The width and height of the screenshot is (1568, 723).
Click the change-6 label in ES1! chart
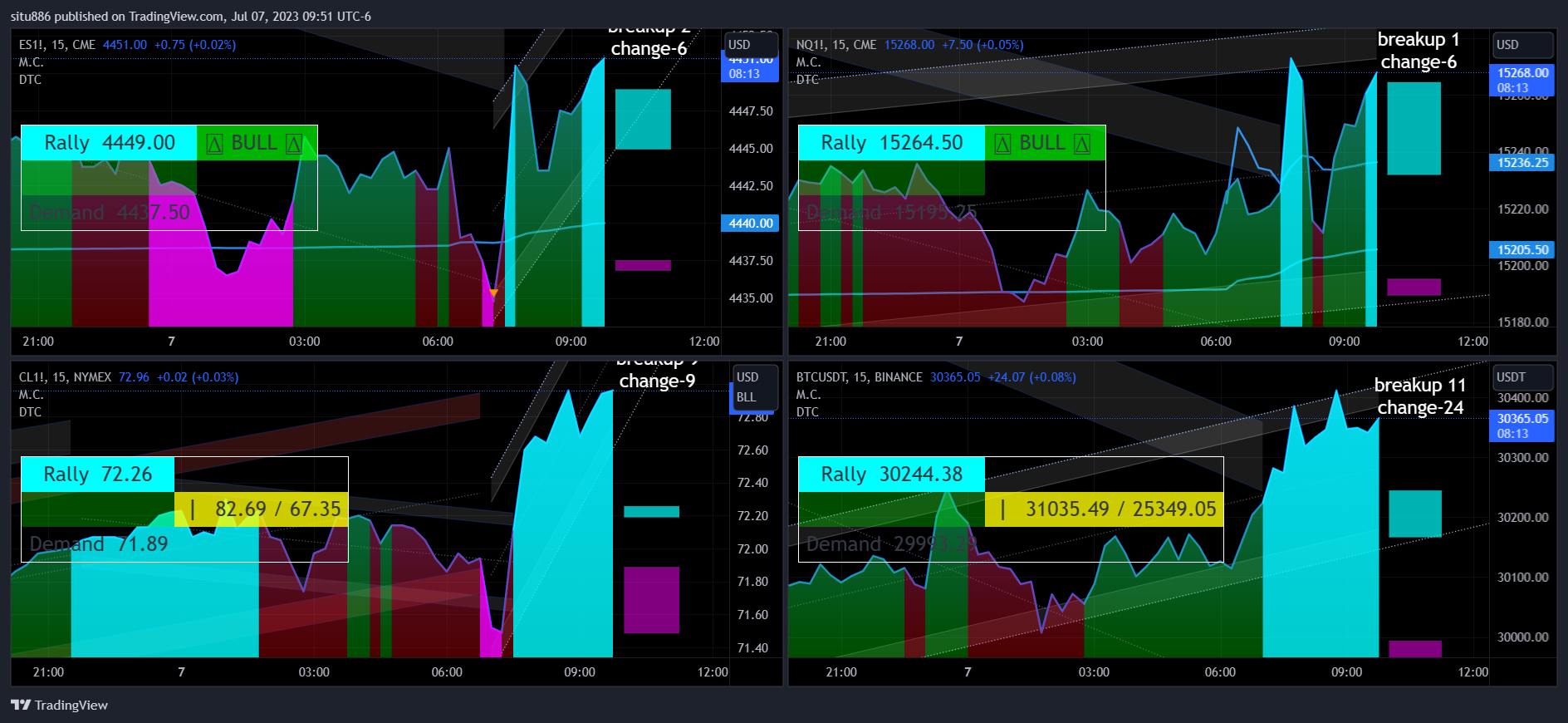tap(649, 49)
